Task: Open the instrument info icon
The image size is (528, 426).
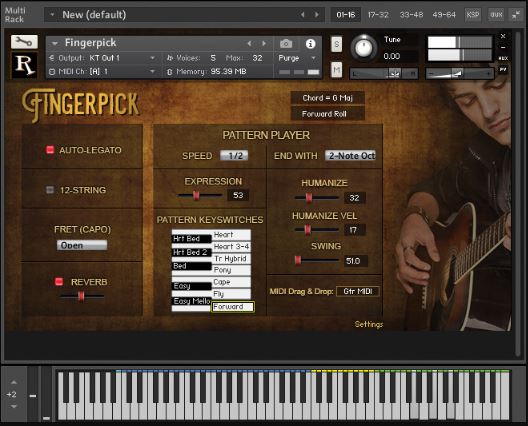Action: (310, 43)
